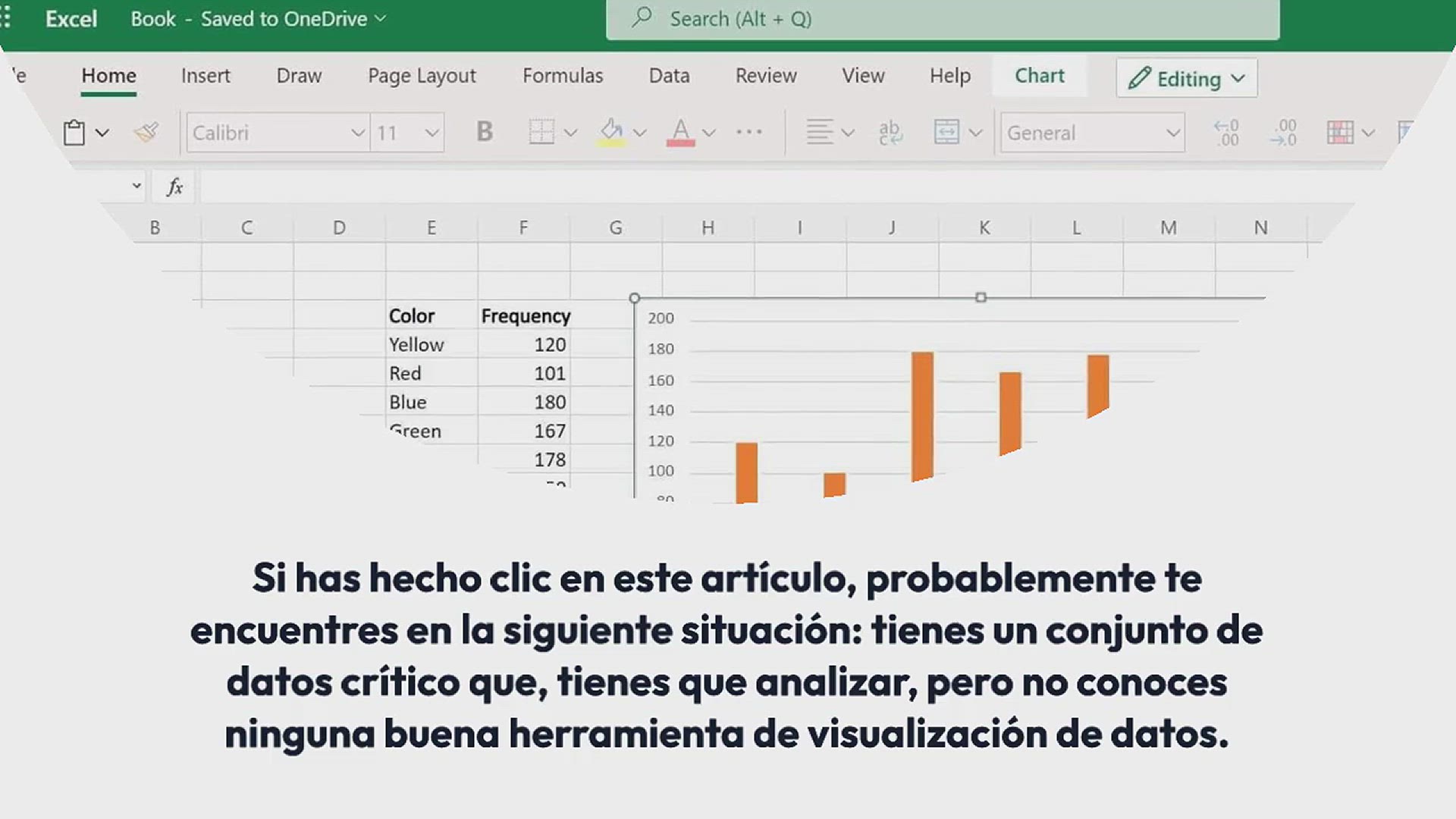Click the Paste clipboard icon

click(x=74, y=133)
